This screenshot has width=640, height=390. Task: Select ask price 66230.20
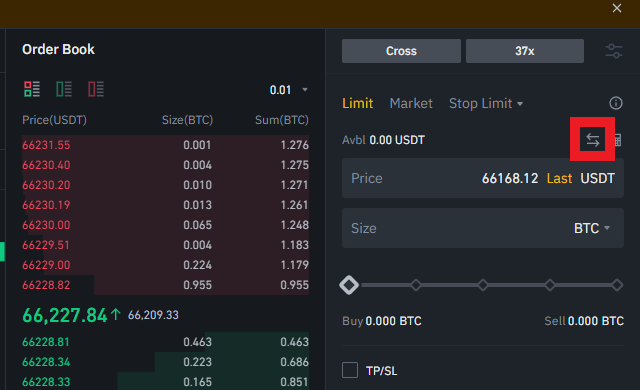46,185
